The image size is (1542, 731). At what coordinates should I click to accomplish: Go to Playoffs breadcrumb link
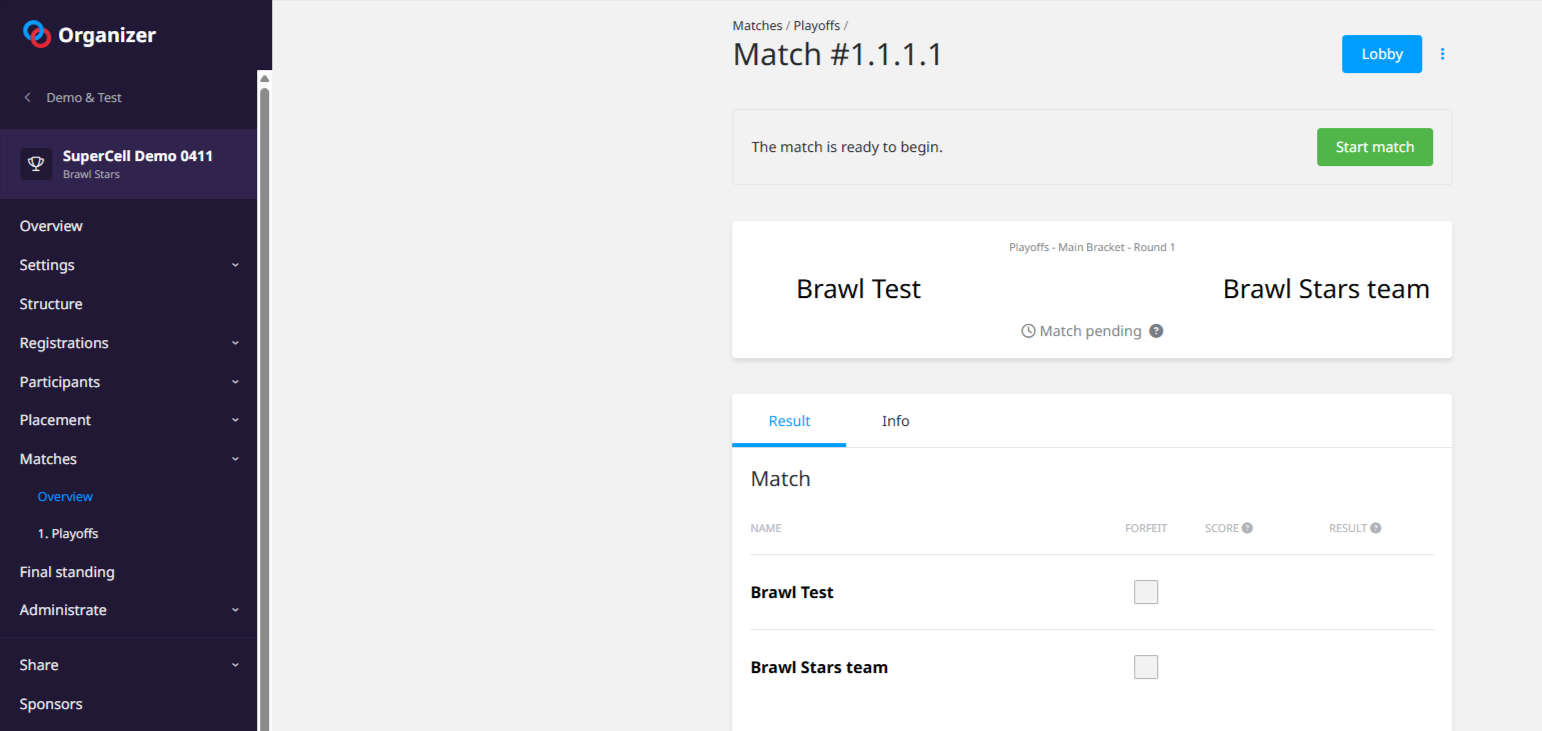pos(816,26)
